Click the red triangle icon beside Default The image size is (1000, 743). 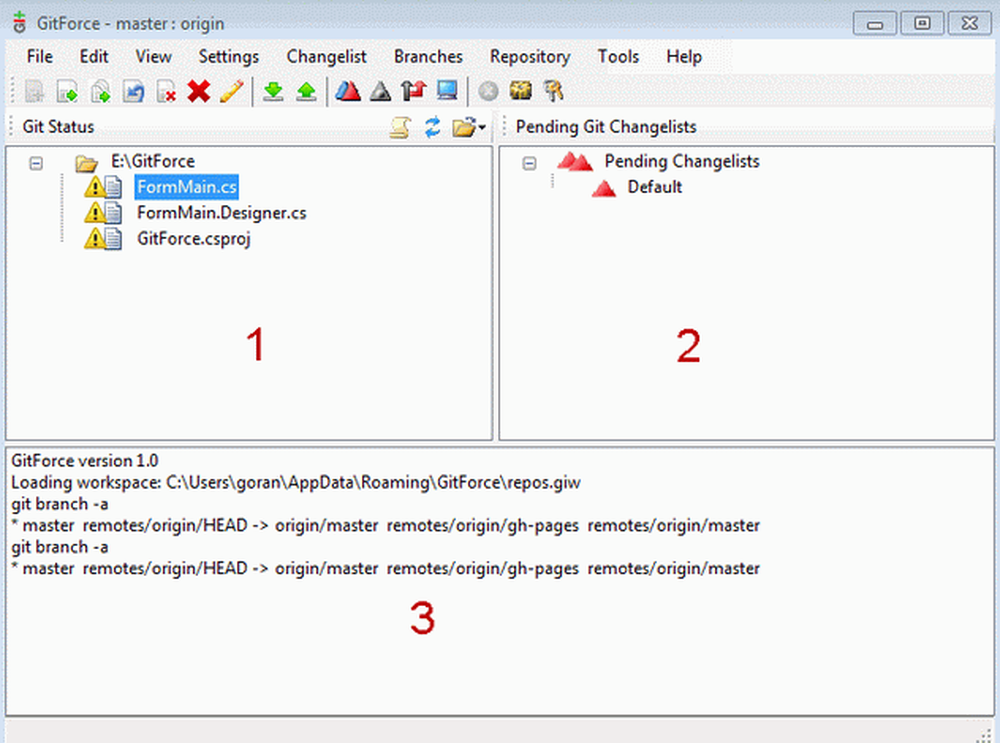pyautogui.click(x=603, y=188)
